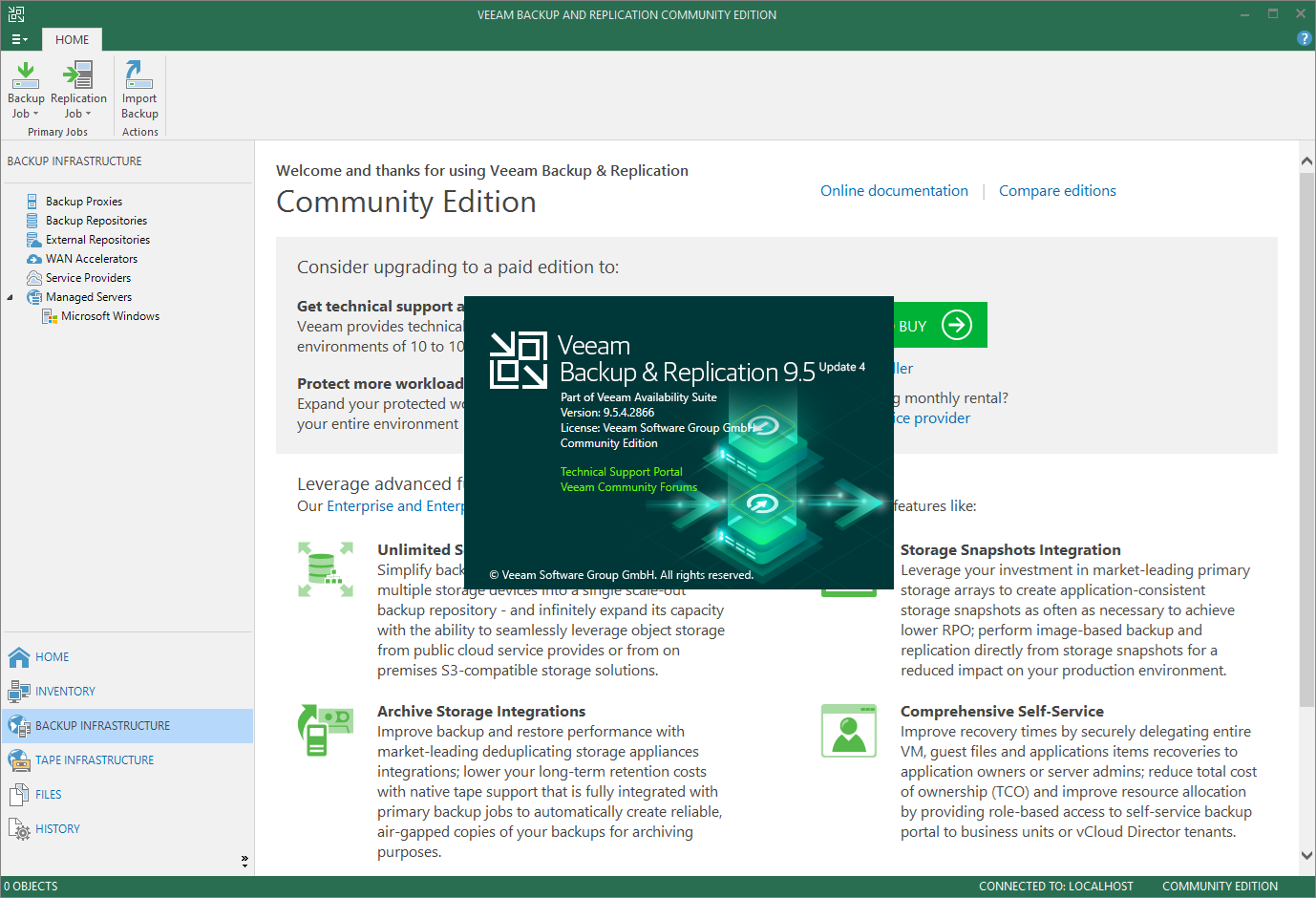
Task: Click the help question mark icon
Action: point(1304,38)
